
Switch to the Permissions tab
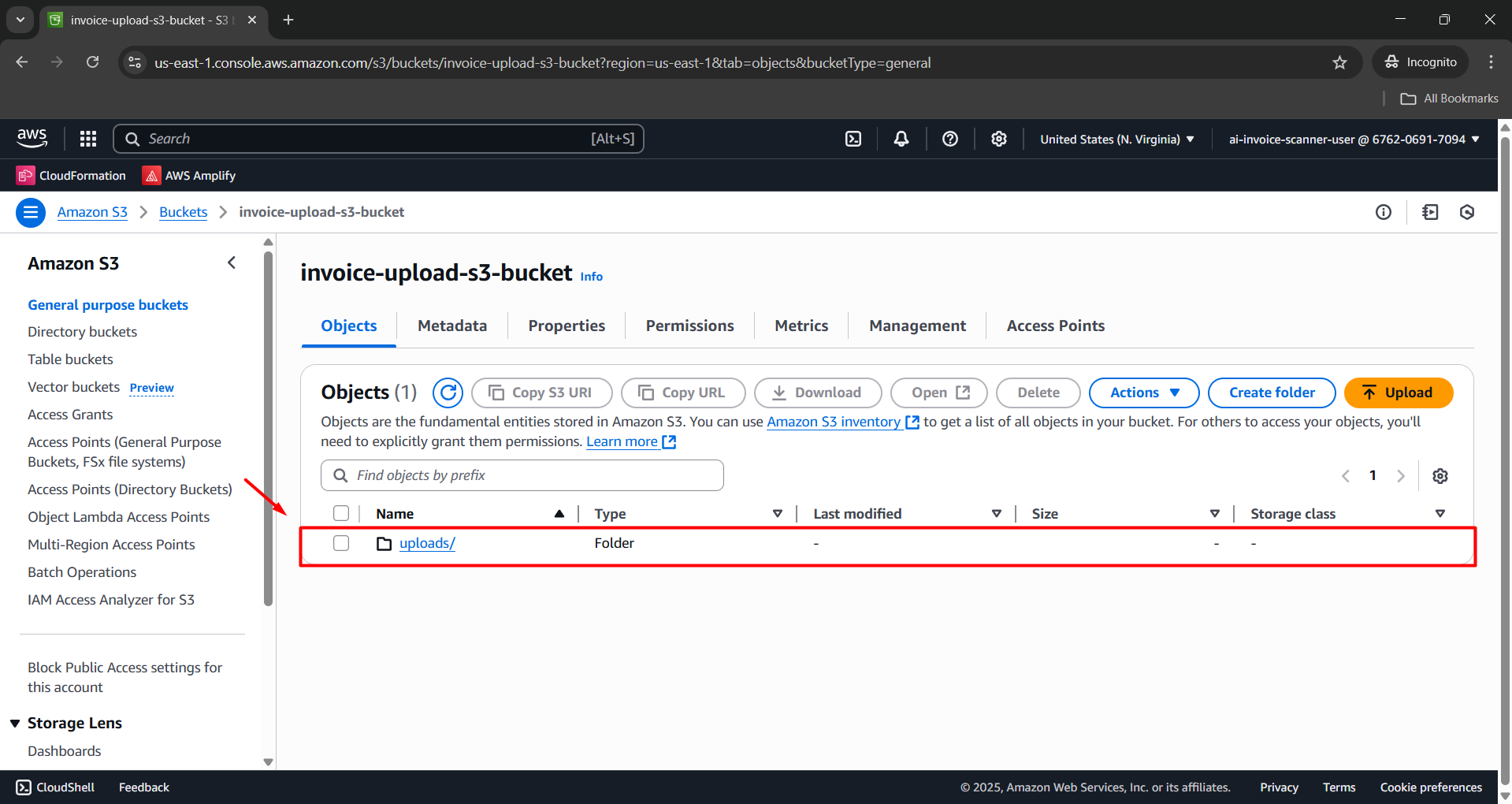pyautogui.click(x=689, y=326)
